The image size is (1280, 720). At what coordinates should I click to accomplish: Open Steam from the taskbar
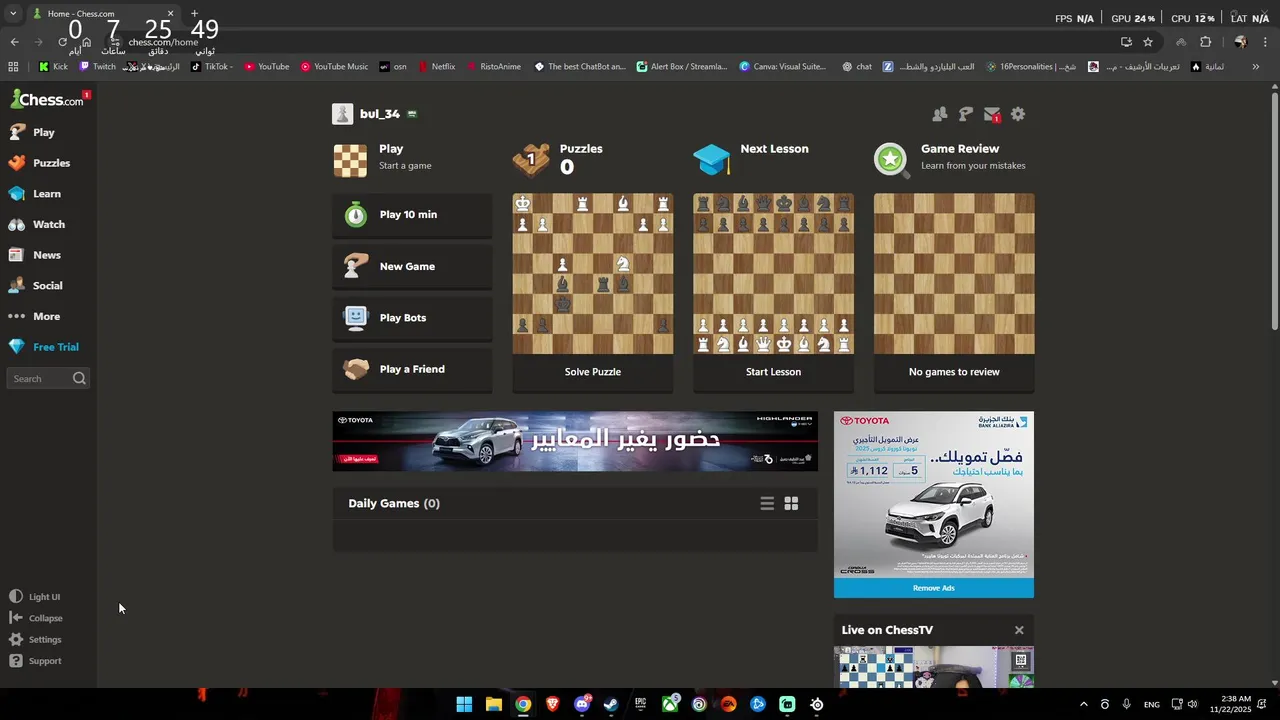(611, 704)
